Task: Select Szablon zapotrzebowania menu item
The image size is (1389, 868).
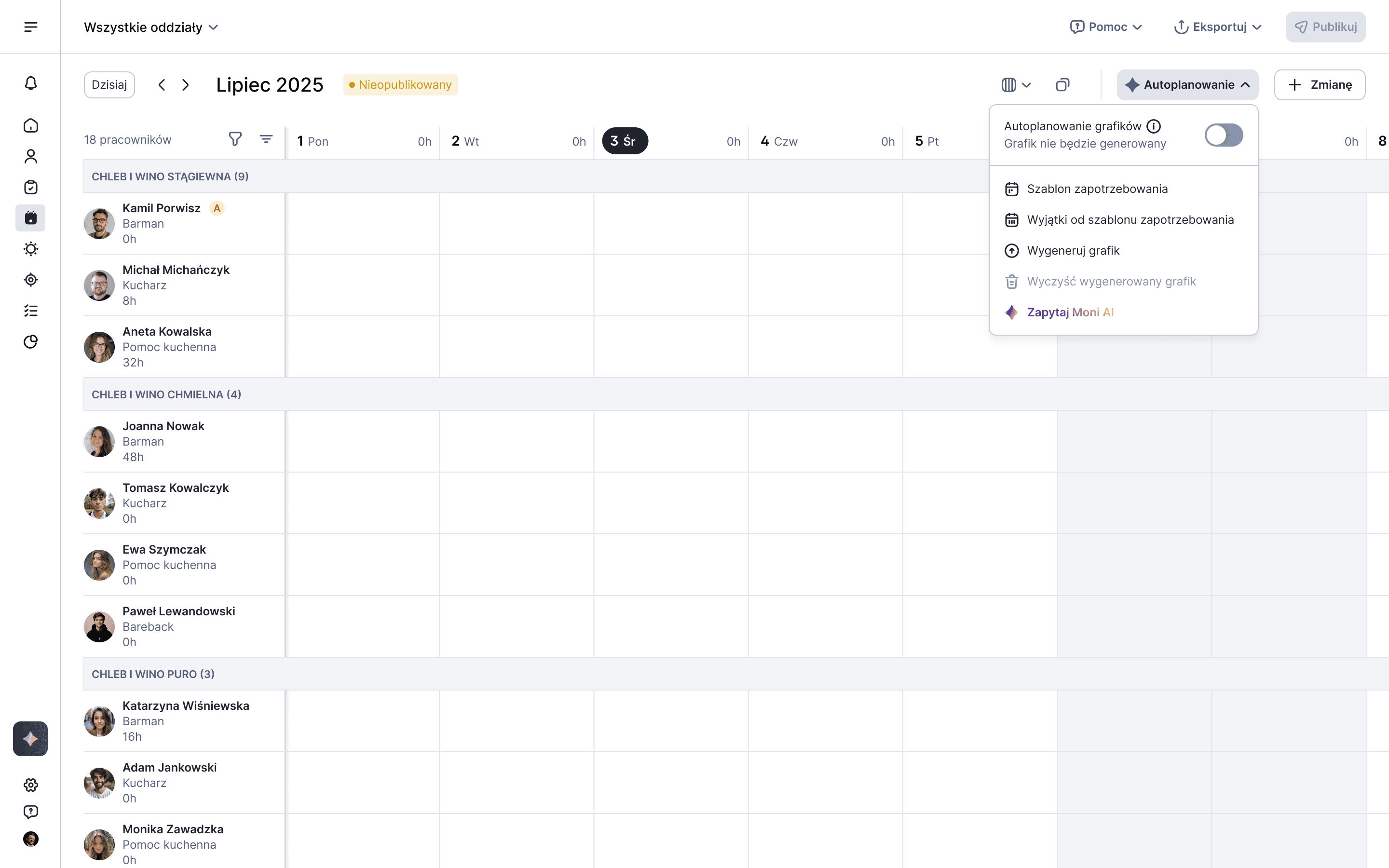Action: pos(1097,189)
